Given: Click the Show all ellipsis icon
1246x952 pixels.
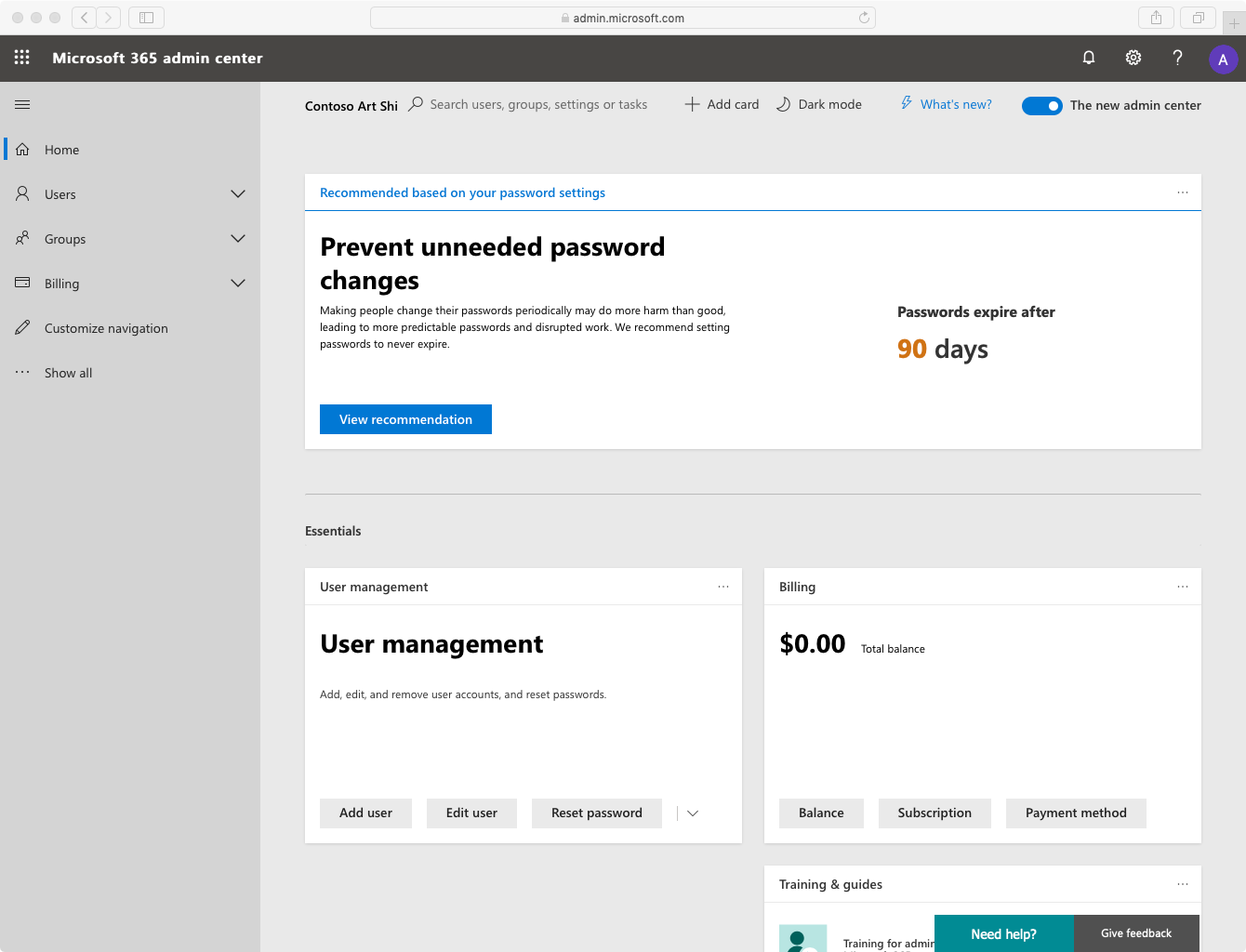Looking at the screenshot, I should pos(22,372).
